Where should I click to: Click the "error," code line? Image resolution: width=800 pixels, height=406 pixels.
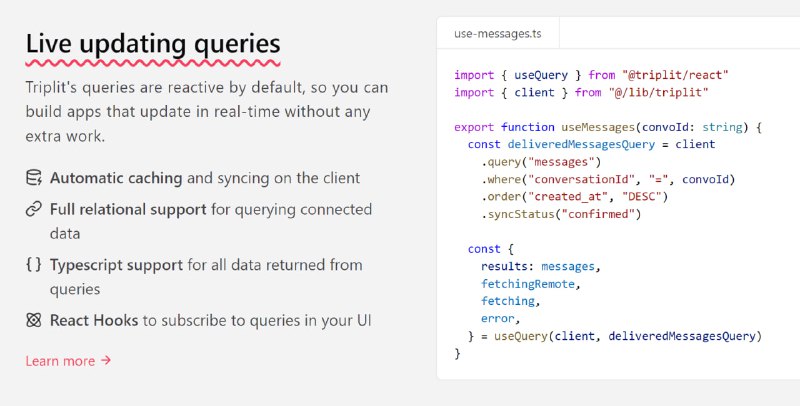tap(500, 318)
